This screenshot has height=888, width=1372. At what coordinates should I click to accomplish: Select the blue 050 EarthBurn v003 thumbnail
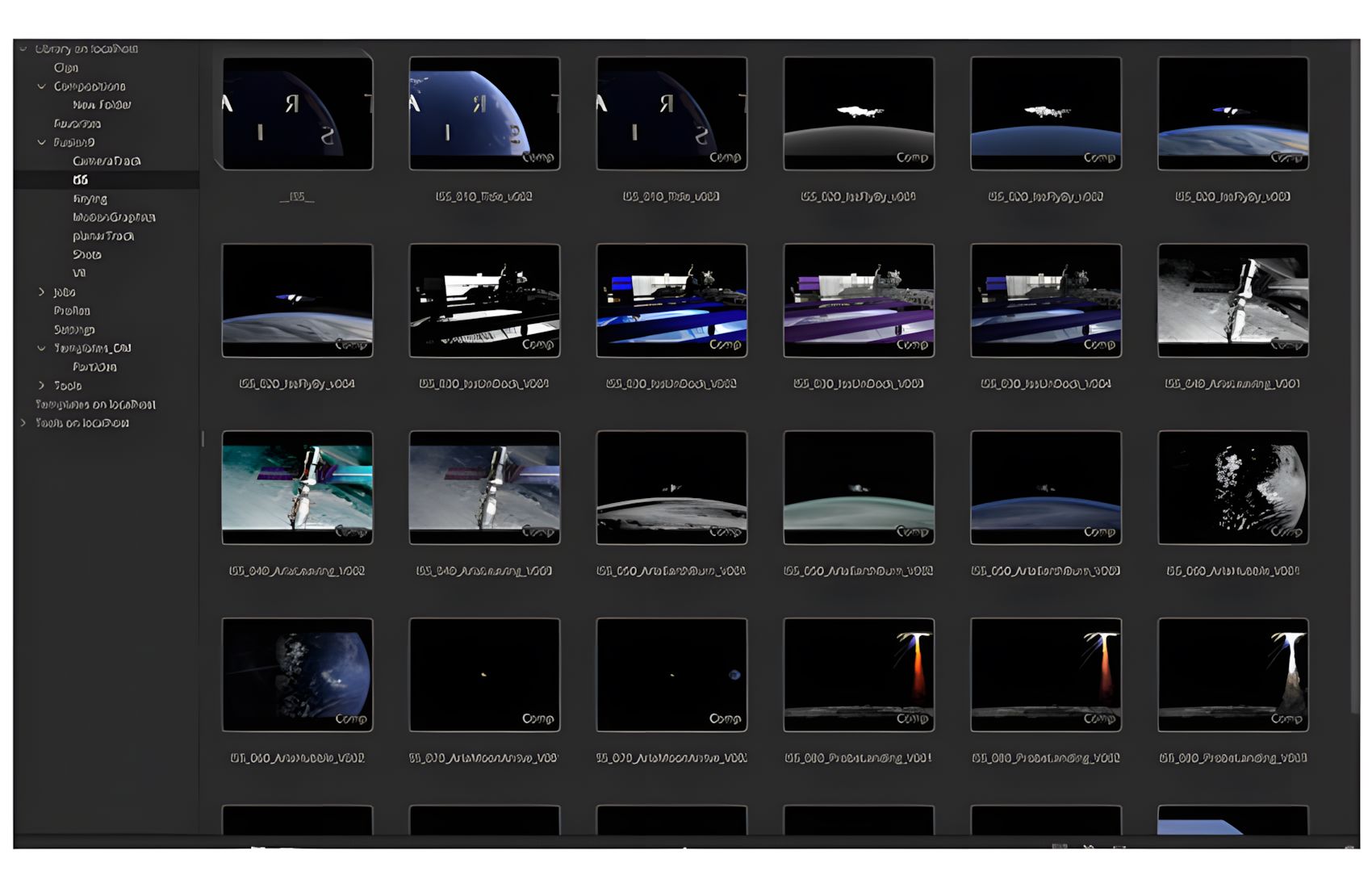point(1046,488)
